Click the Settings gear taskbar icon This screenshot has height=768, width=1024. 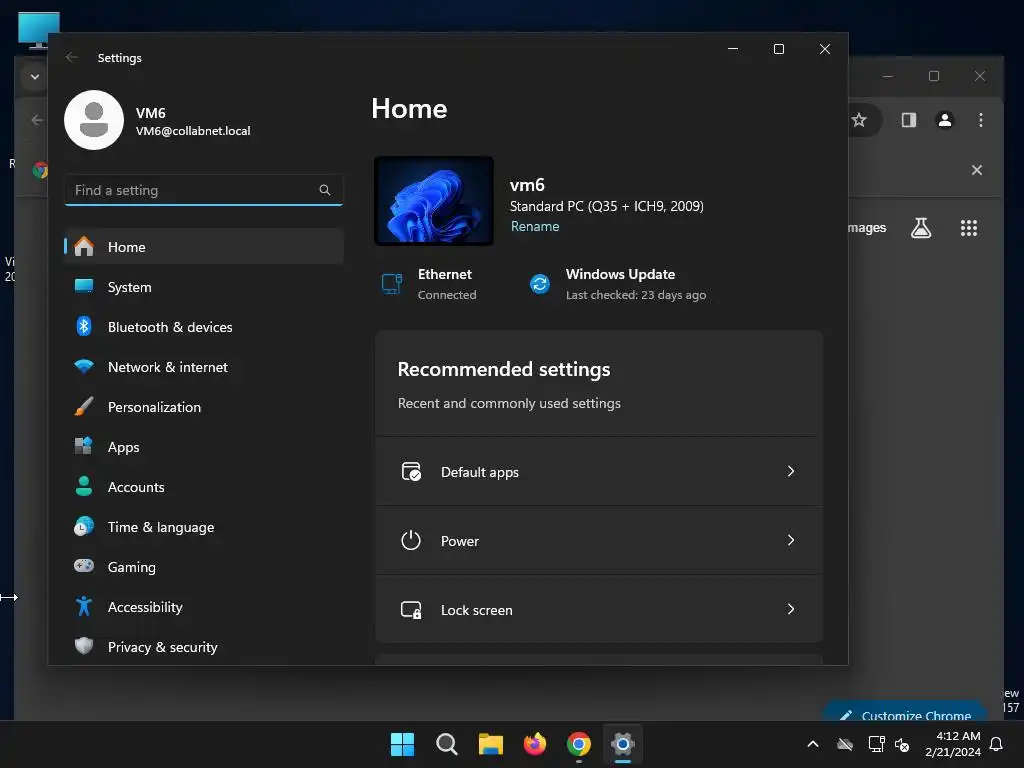pyautogui.click(x=622, y=744)
